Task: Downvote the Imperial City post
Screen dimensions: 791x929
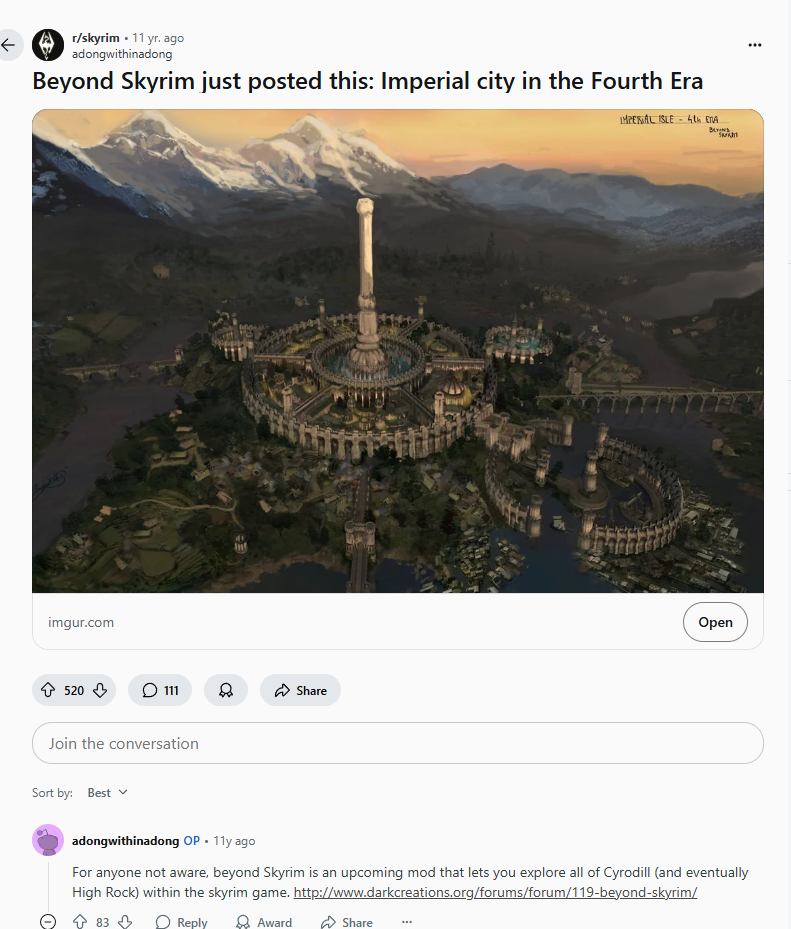Action: (x=100, y=690)
